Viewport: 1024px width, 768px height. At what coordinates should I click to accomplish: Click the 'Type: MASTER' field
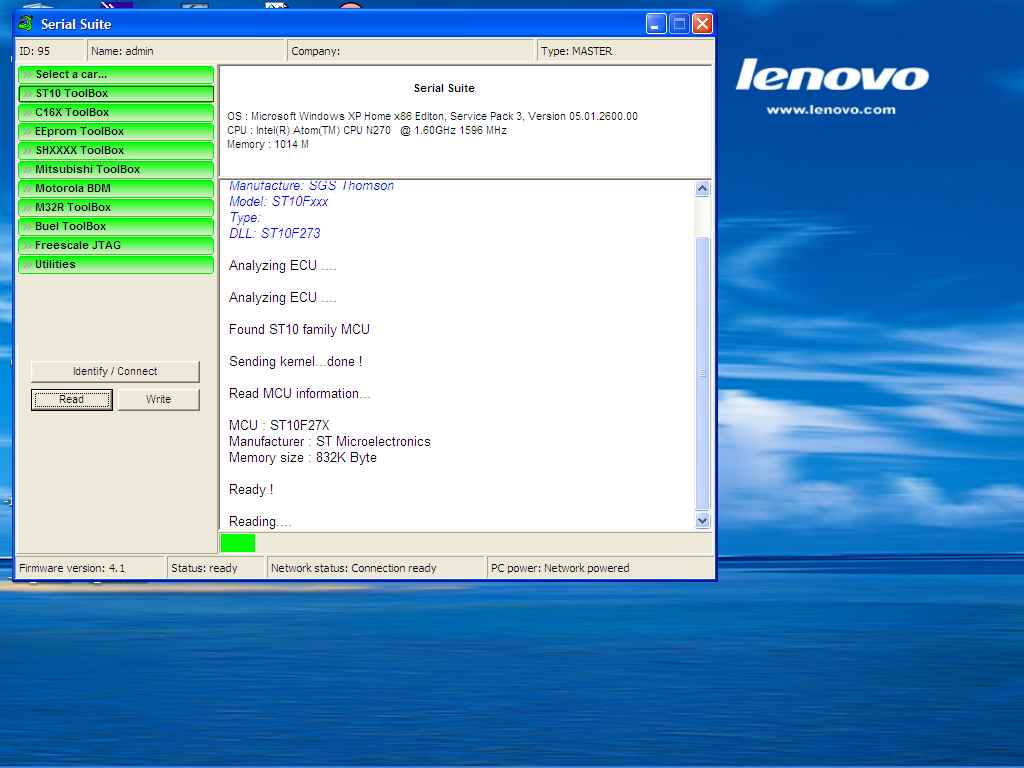(625, 51)
